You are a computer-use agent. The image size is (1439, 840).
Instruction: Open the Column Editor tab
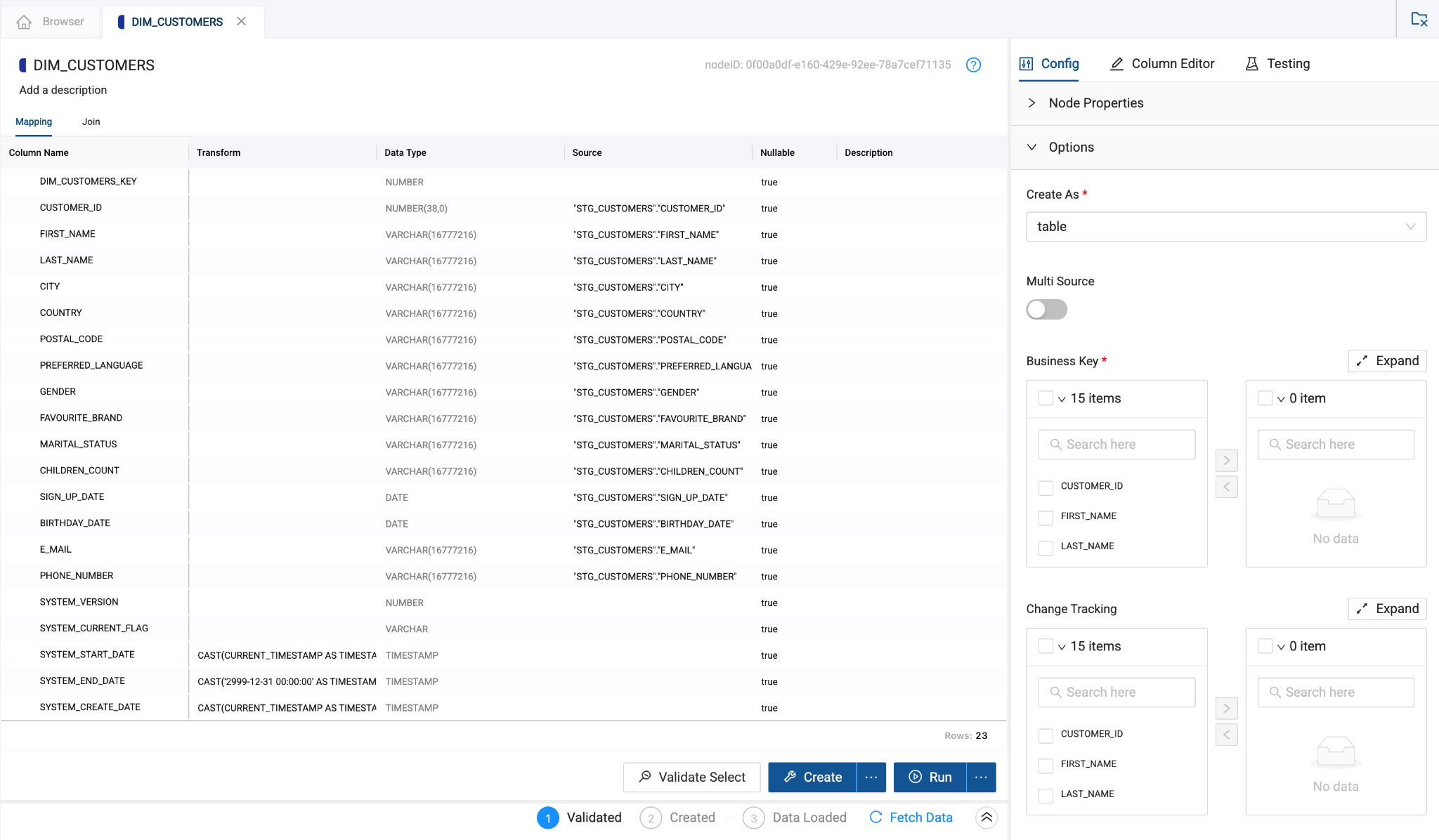tap(1162, 64)
